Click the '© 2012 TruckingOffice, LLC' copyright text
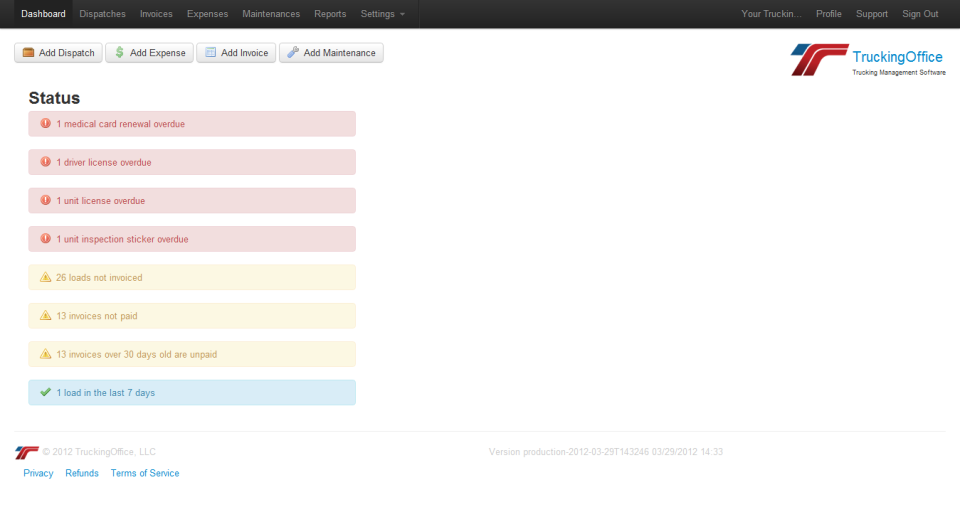This screenshot has height=507, width=960. pos(99,452)
